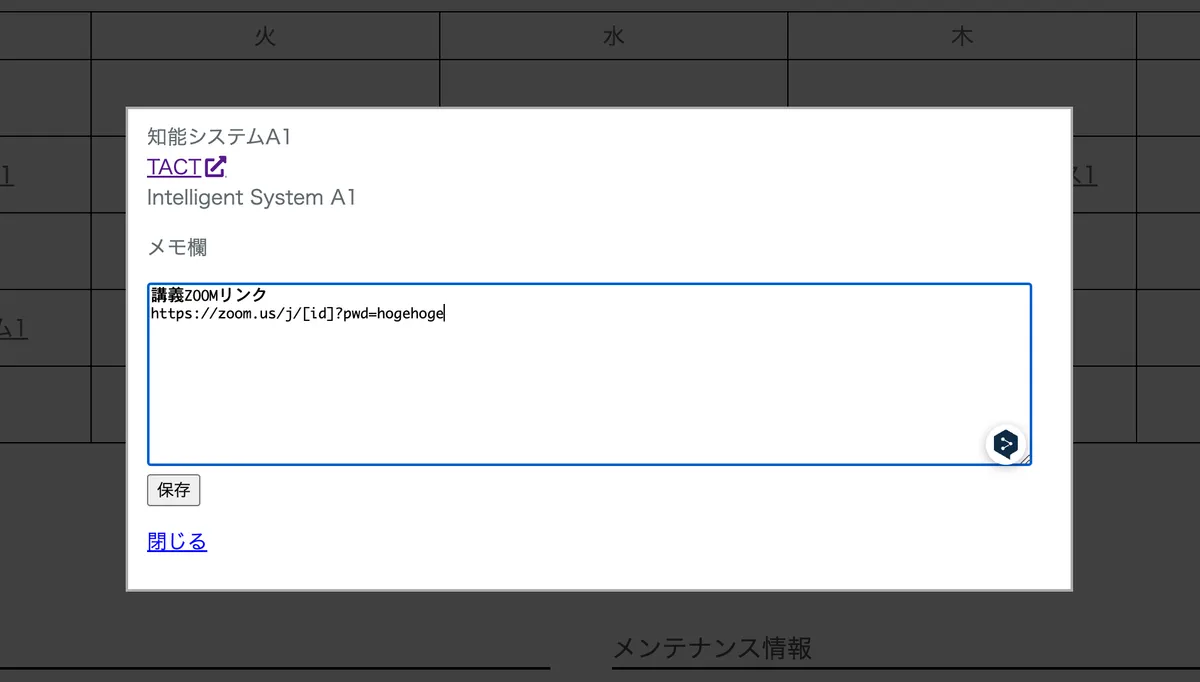Click the hexagonal extension icon in memo corner

click(1005, 444)
